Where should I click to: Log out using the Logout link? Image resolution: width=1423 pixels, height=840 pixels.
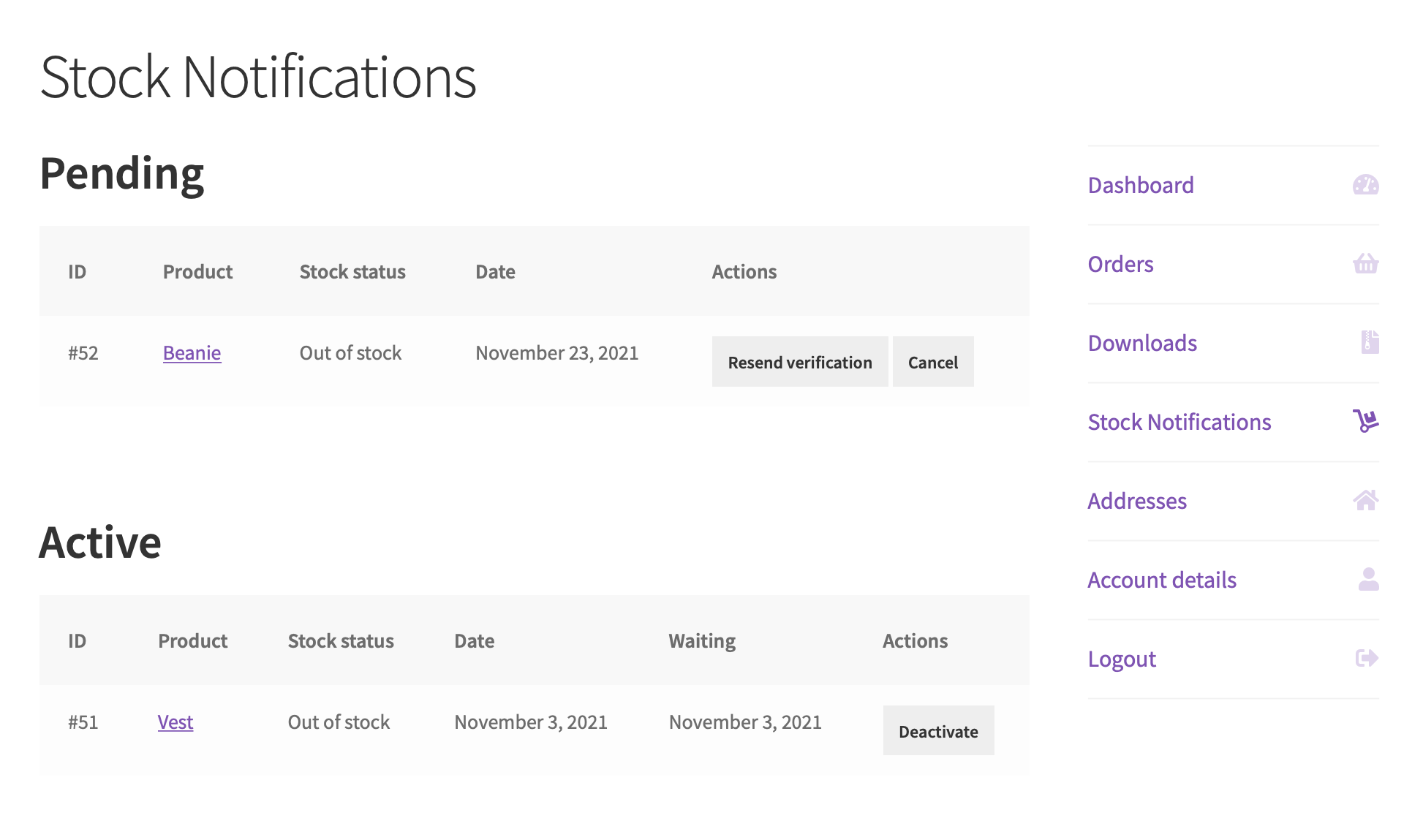click(x=1122, y=659)
